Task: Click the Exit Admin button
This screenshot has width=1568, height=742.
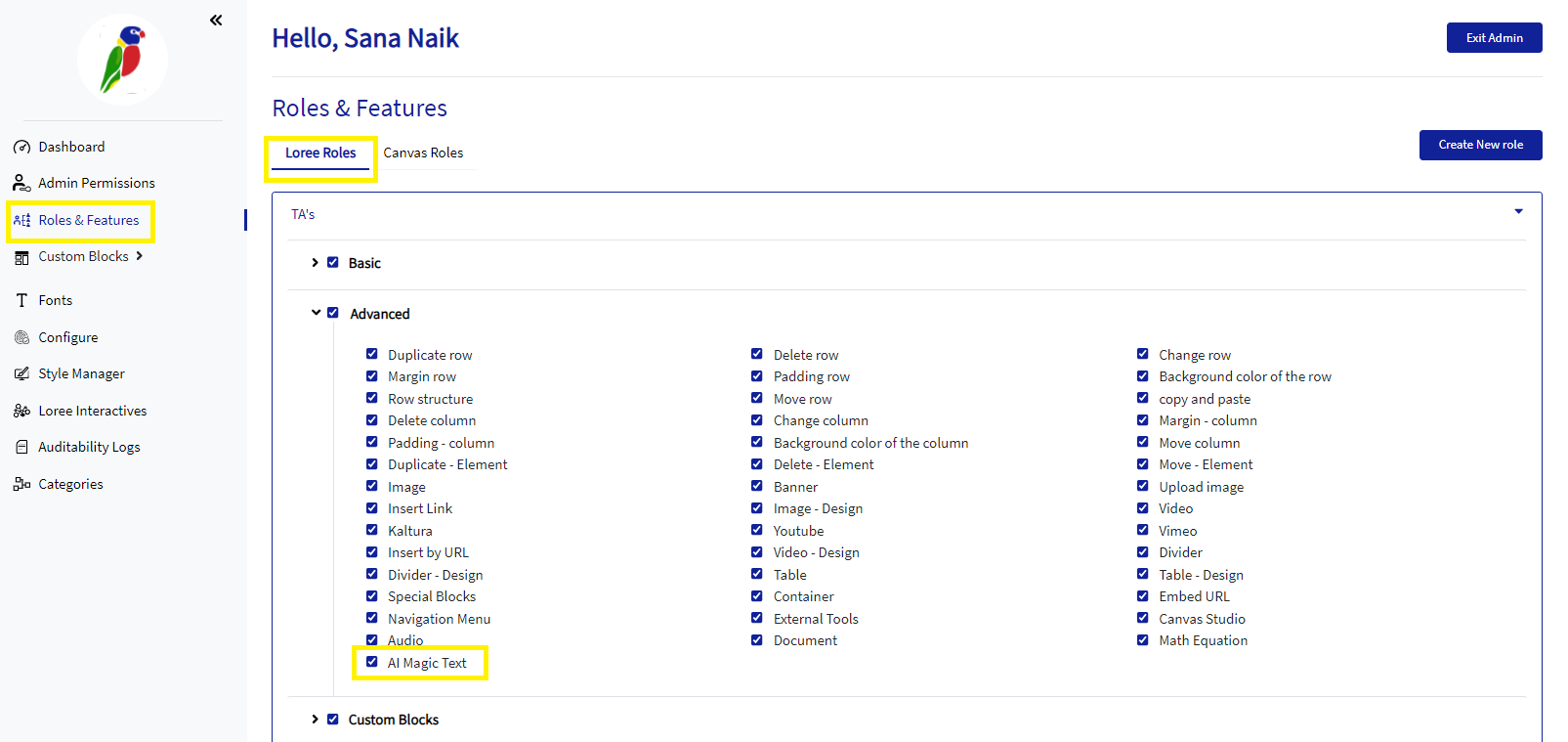Action: 1495,37
